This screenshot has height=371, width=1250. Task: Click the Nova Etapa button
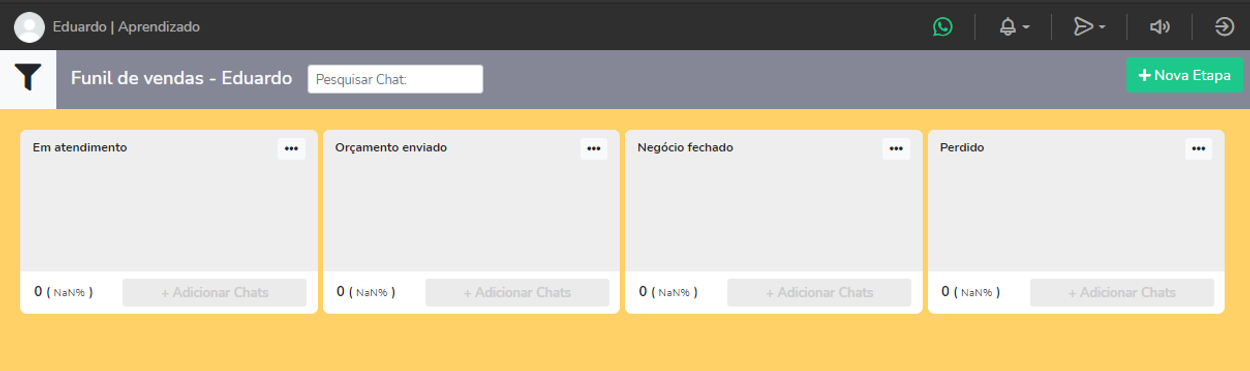click(1184, 75)
